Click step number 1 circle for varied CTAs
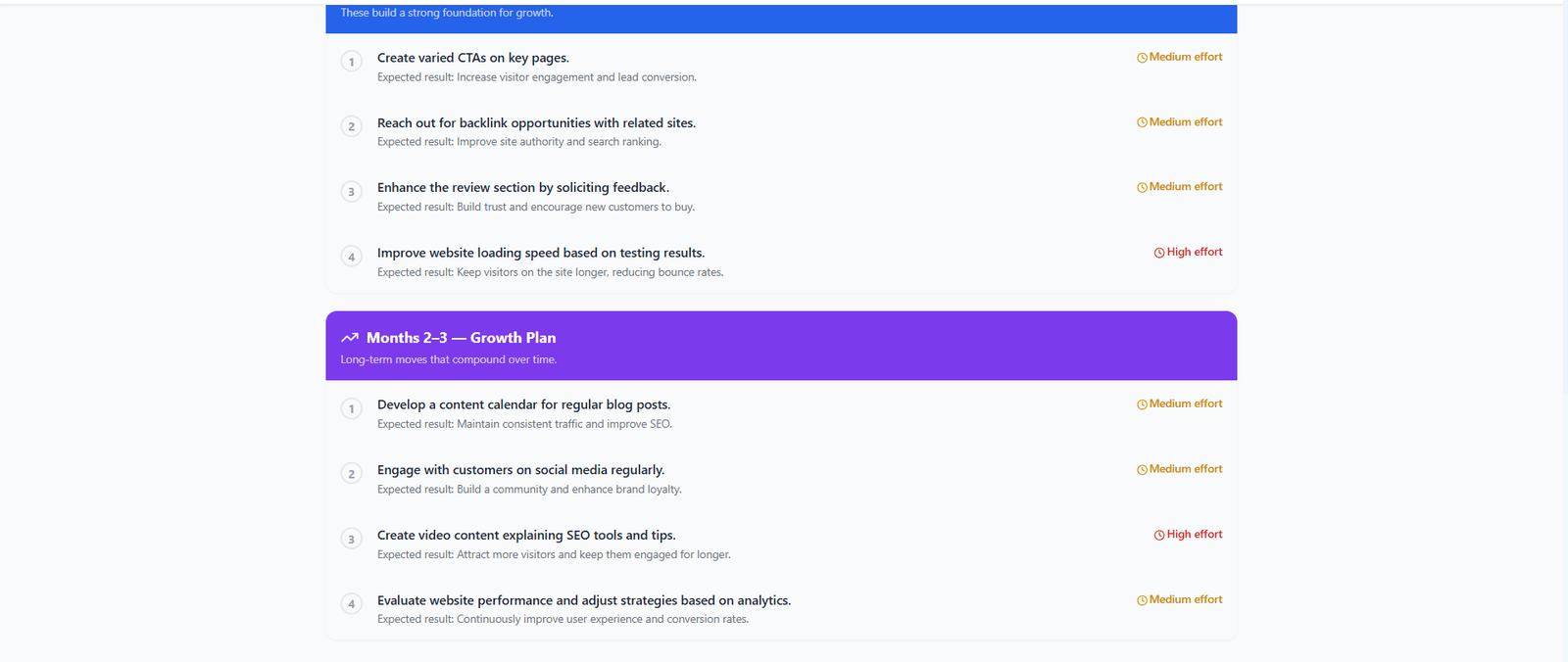This screenshot has width=1568, height=662. pos(352,61)
